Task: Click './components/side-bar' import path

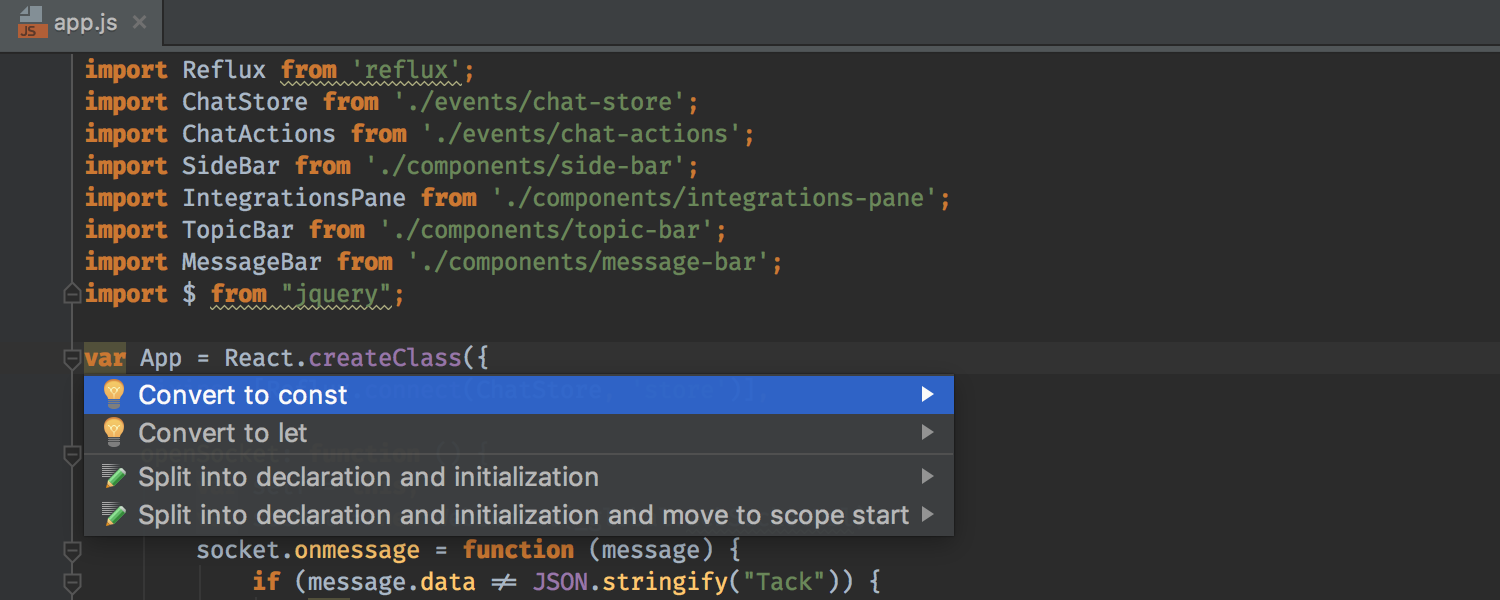Action: tap(524, 166)
